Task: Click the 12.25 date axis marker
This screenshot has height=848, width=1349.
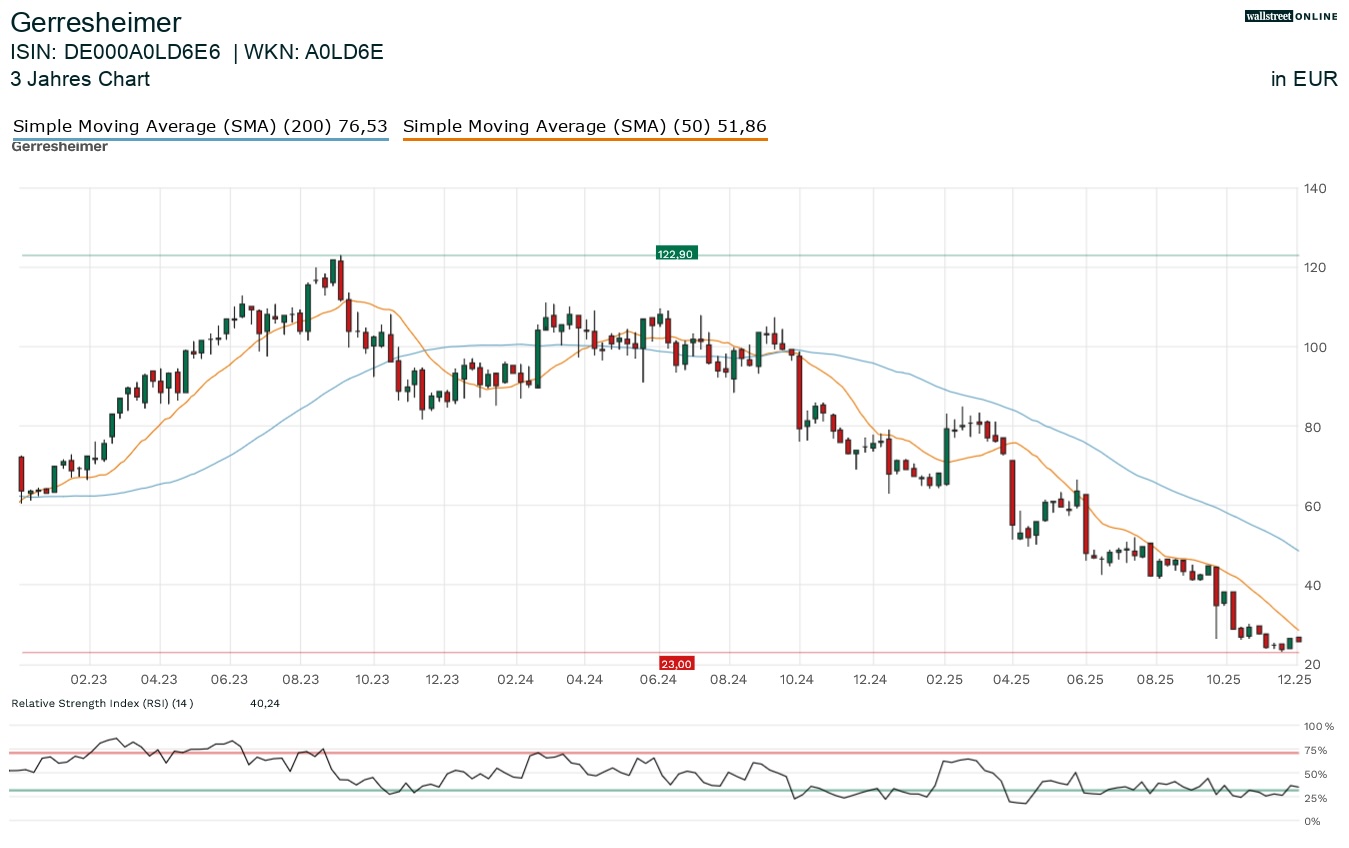Action: 1296,680
